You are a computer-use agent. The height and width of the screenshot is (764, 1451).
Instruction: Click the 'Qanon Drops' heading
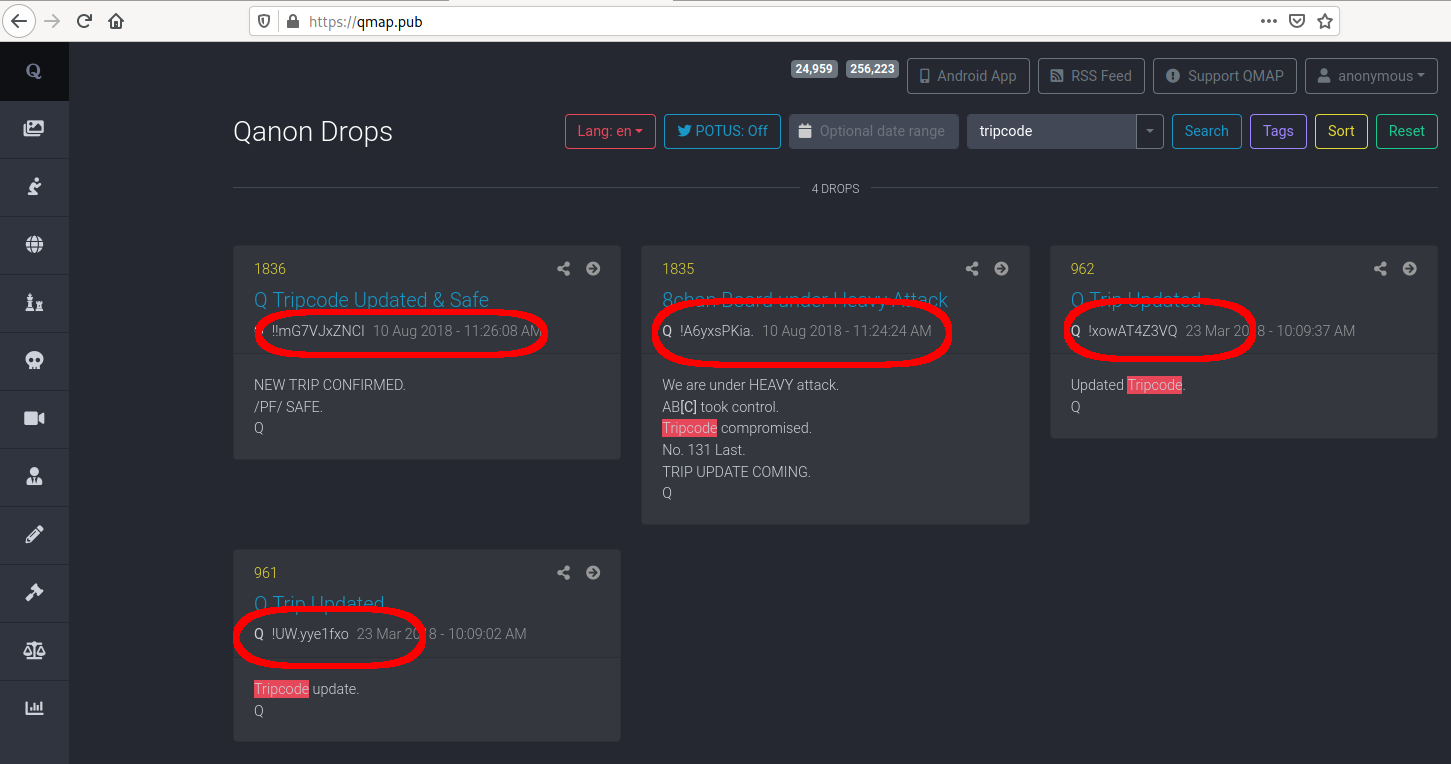click(x=313, y=132)
